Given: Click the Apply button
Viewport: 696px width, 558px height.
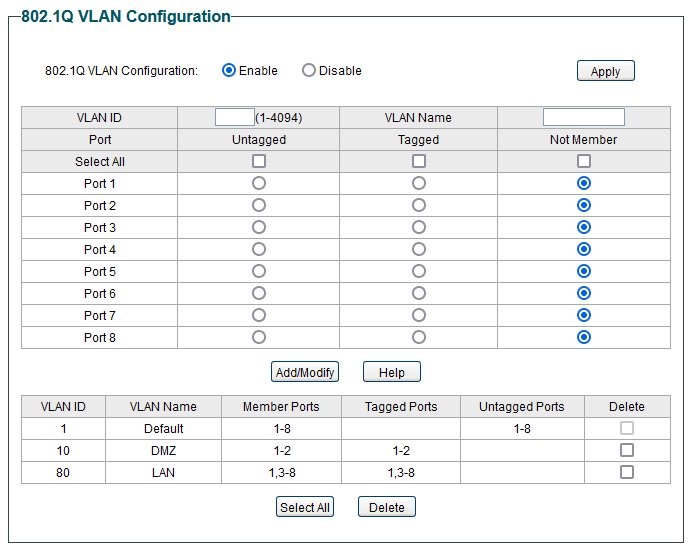Looking at the screenshot, I should click(x=605, y=71).
